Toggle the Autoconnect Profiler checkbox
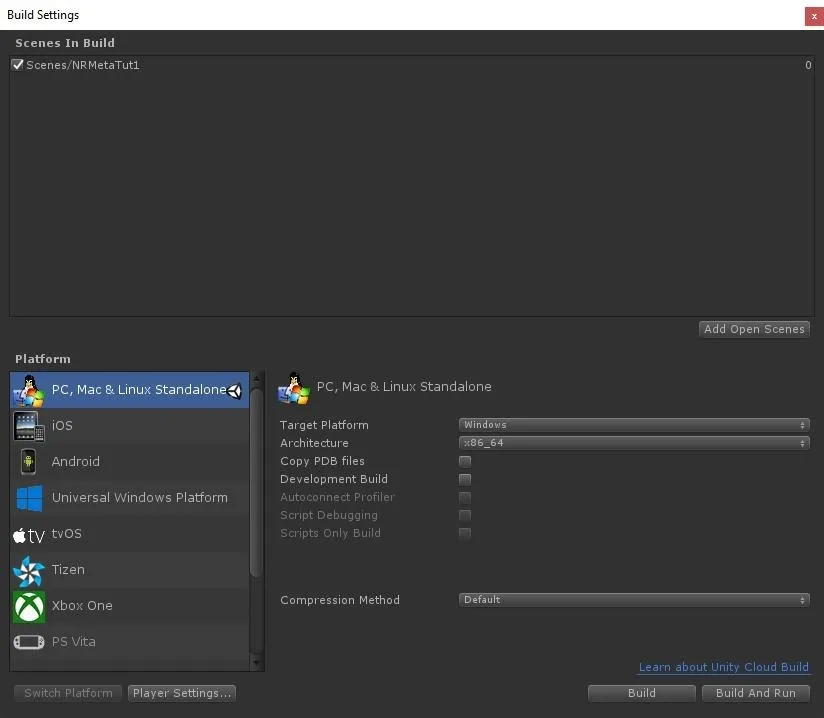The image size is (824, 718). click(465, 497)
